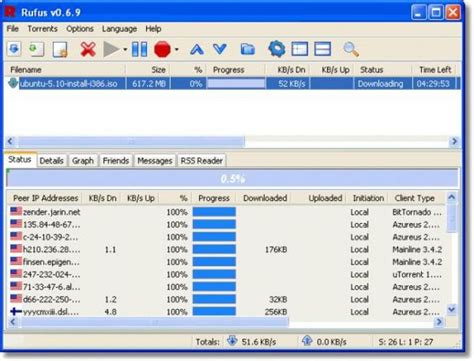Open download folder icon in toolbar
Viewport: 474px width, 361px height.
coord(247,49)
